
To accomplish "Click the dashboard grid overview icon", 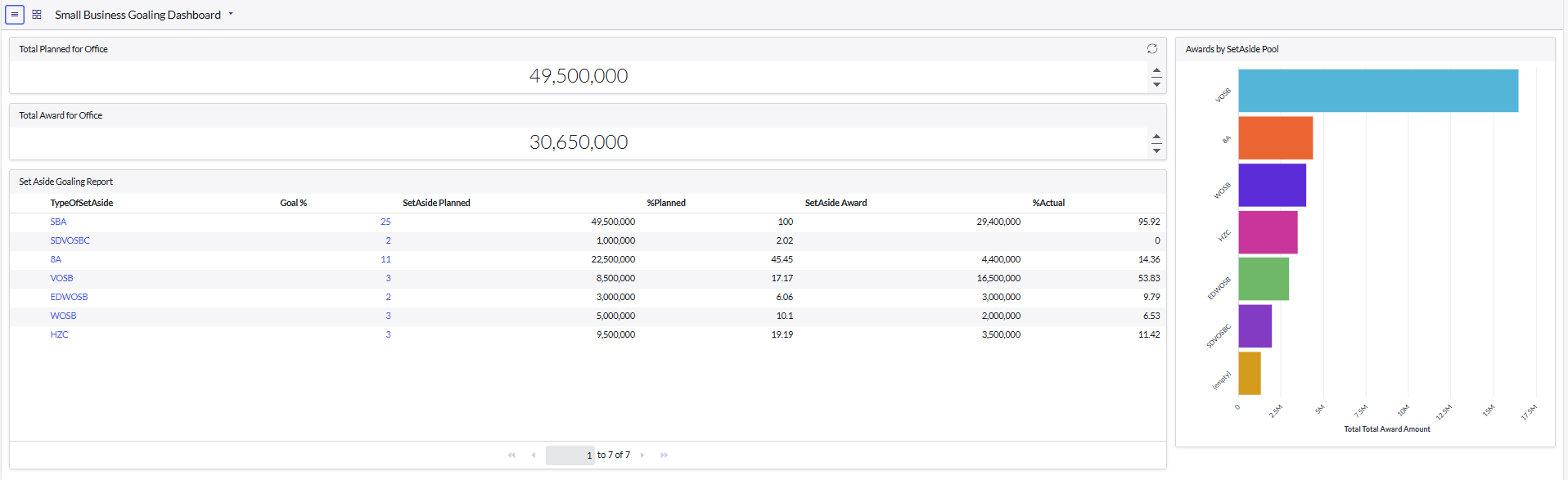I will pos(37,15).
